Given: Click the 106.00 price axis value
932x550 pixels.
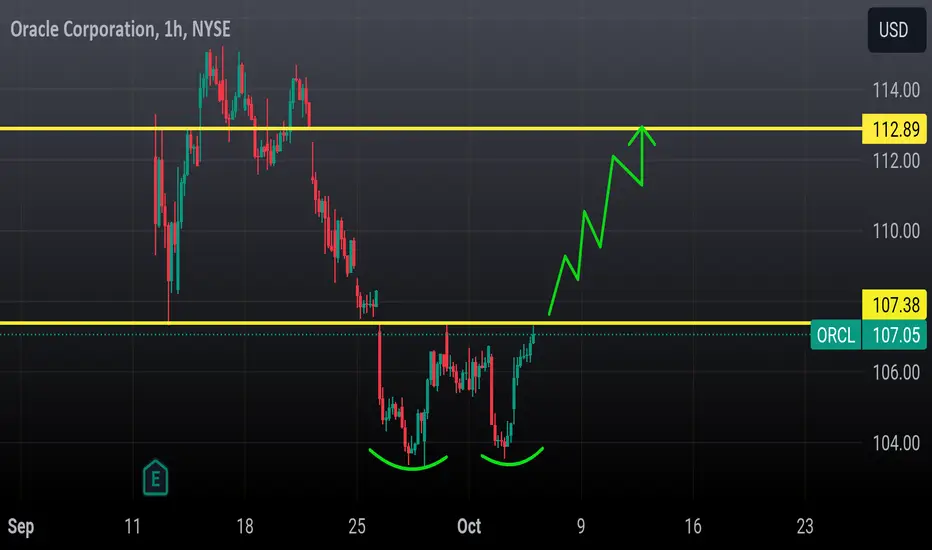Looking at the screenshot, I should tap(896, 372).
